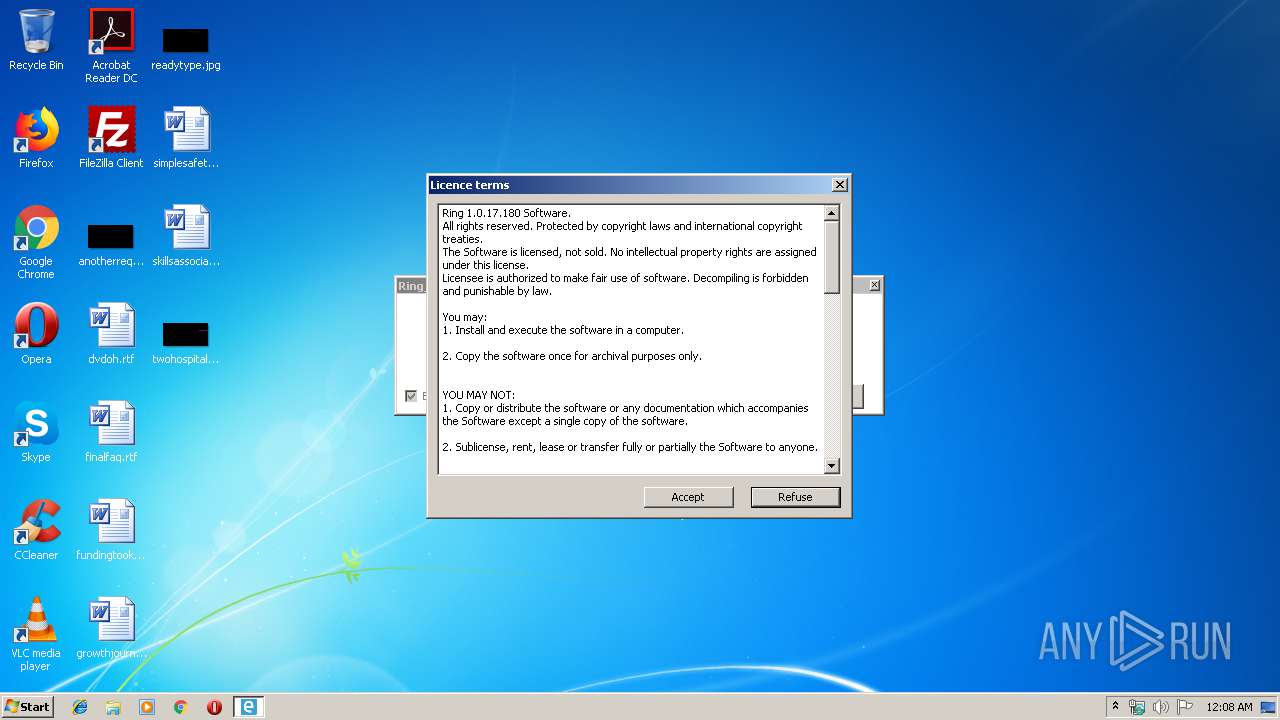The width and height of the screenshot is (1280, 720).
Task: Open Google Chrome desktop shortcut
Action: [x=36, y=242]
